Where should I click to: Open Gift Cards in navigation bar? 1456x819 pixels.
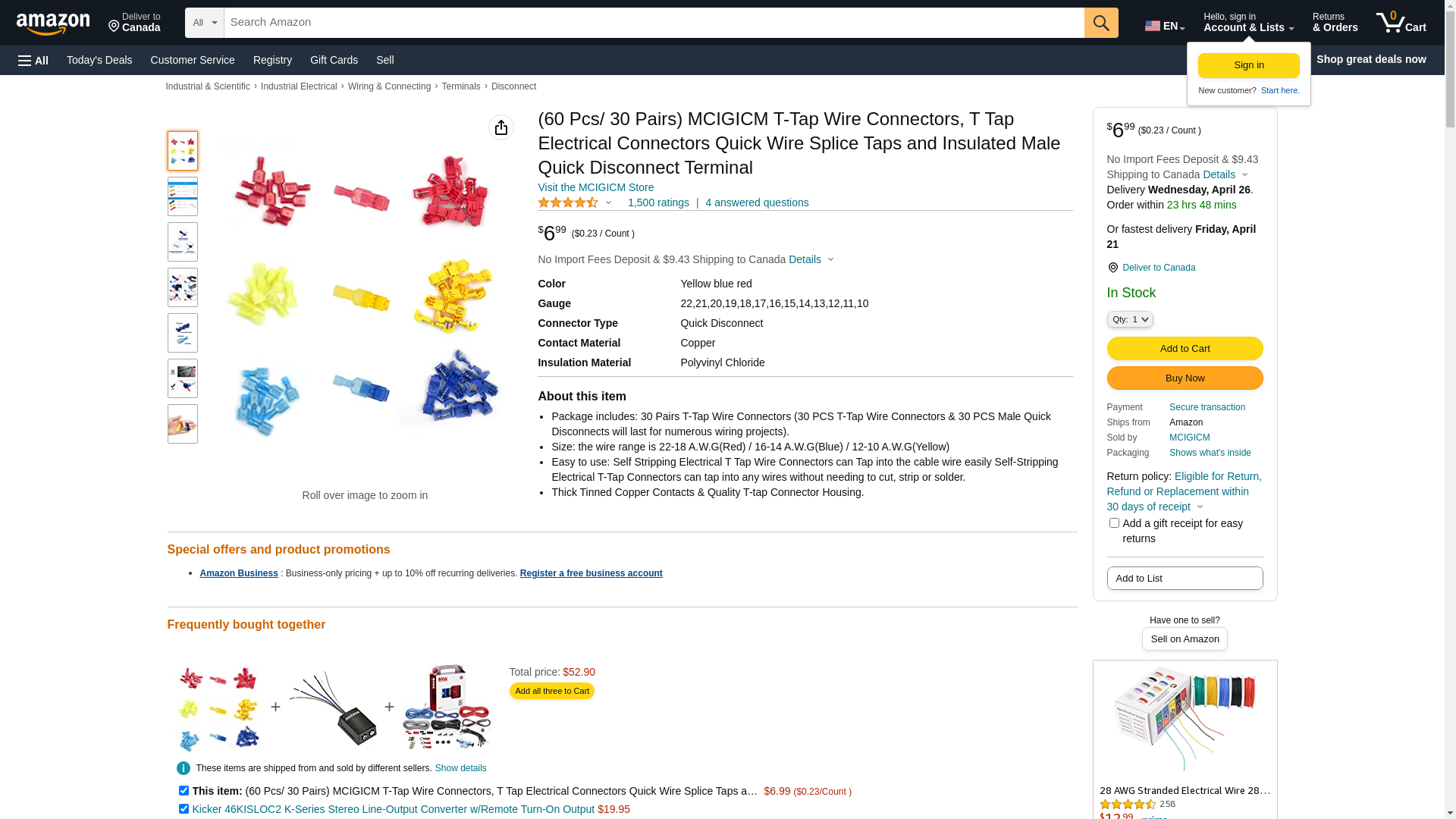coord(334,60)
